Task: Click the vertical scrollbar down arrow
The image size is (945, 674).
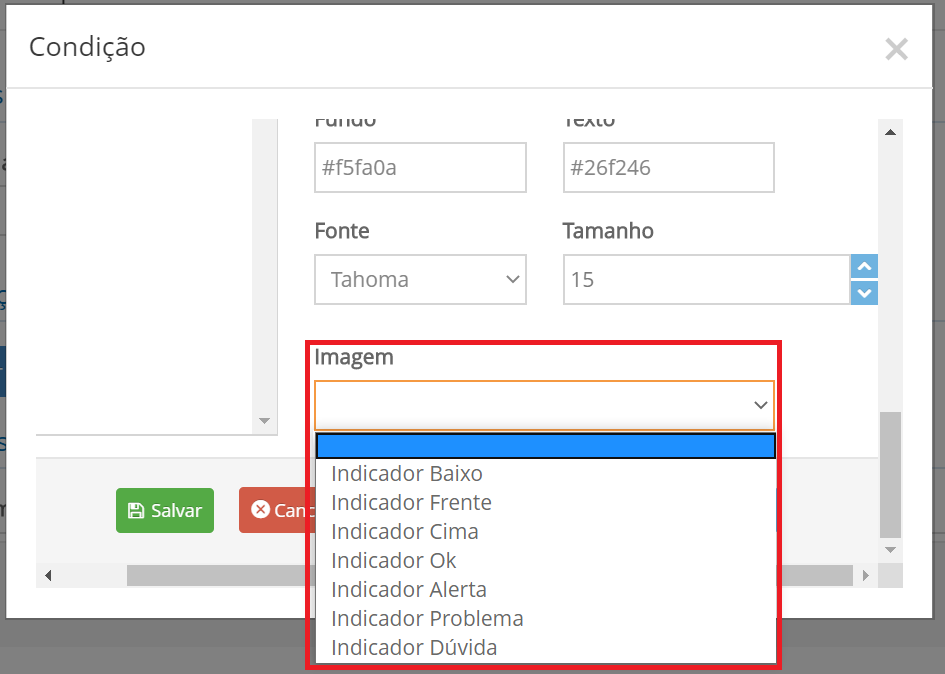Action: 890,550
